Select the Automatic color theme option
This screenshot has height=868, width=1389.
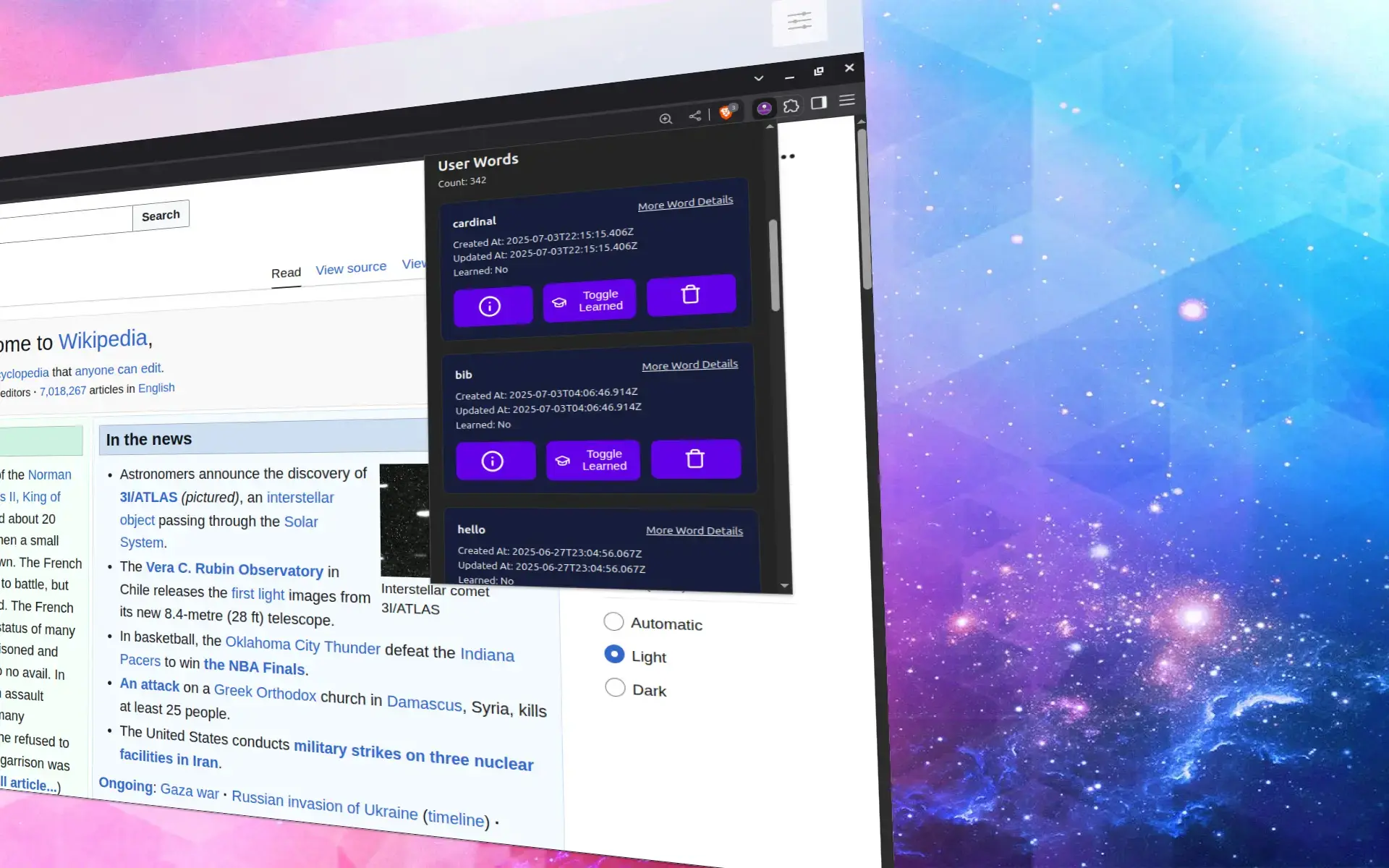pyautogui.click(x=613, y=621)
